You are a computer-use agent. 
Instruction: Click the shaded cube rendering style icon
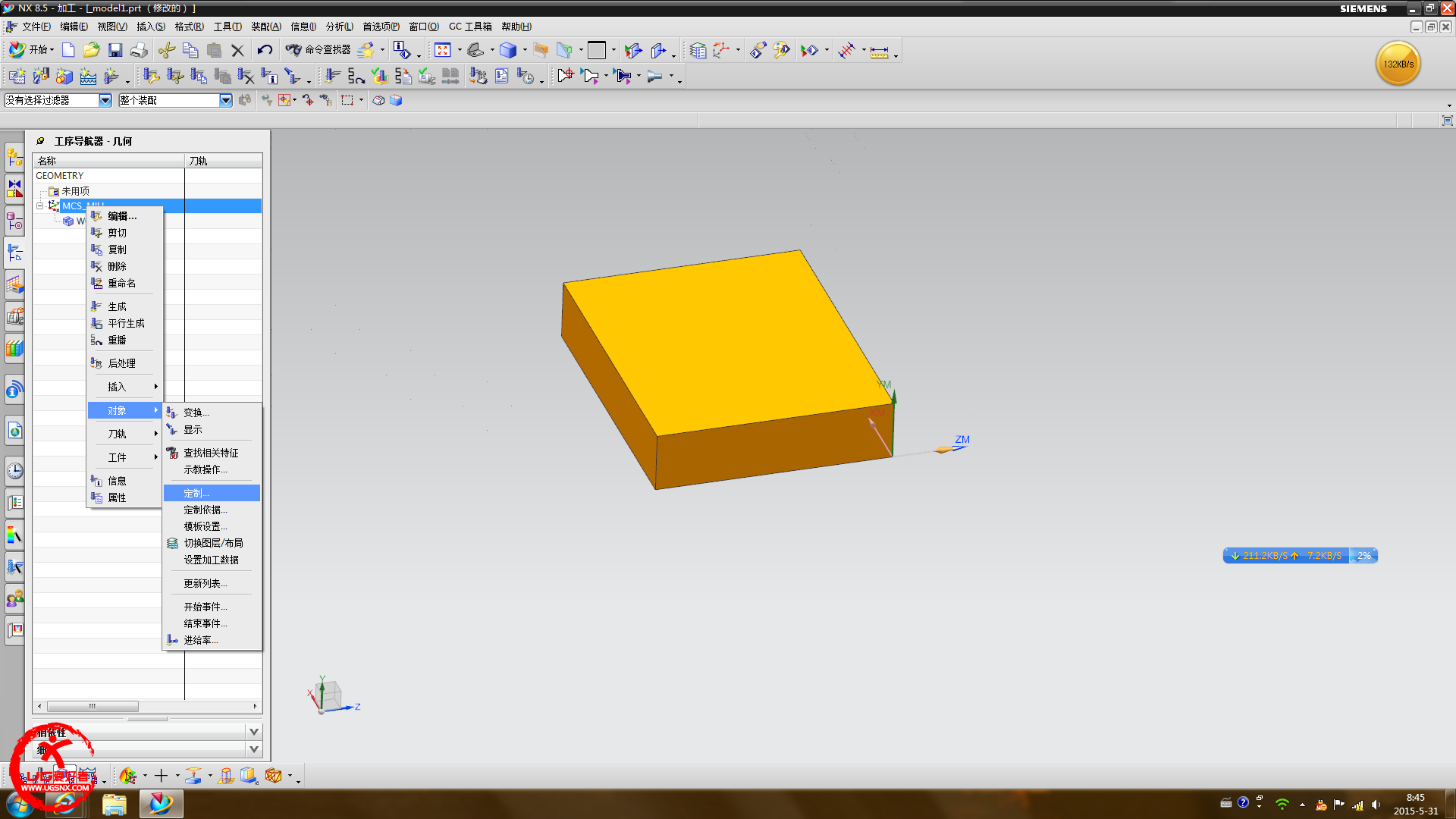[x=508, y=50]
